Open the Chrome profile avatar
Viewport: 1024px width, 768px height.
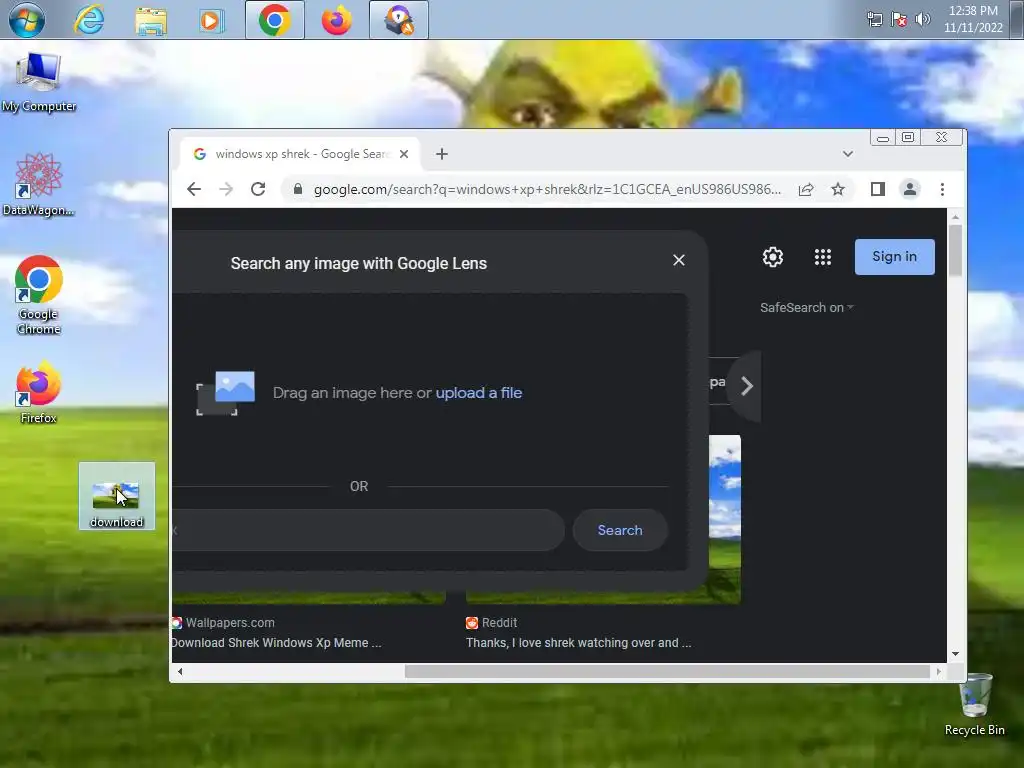[x=910, y=189]
